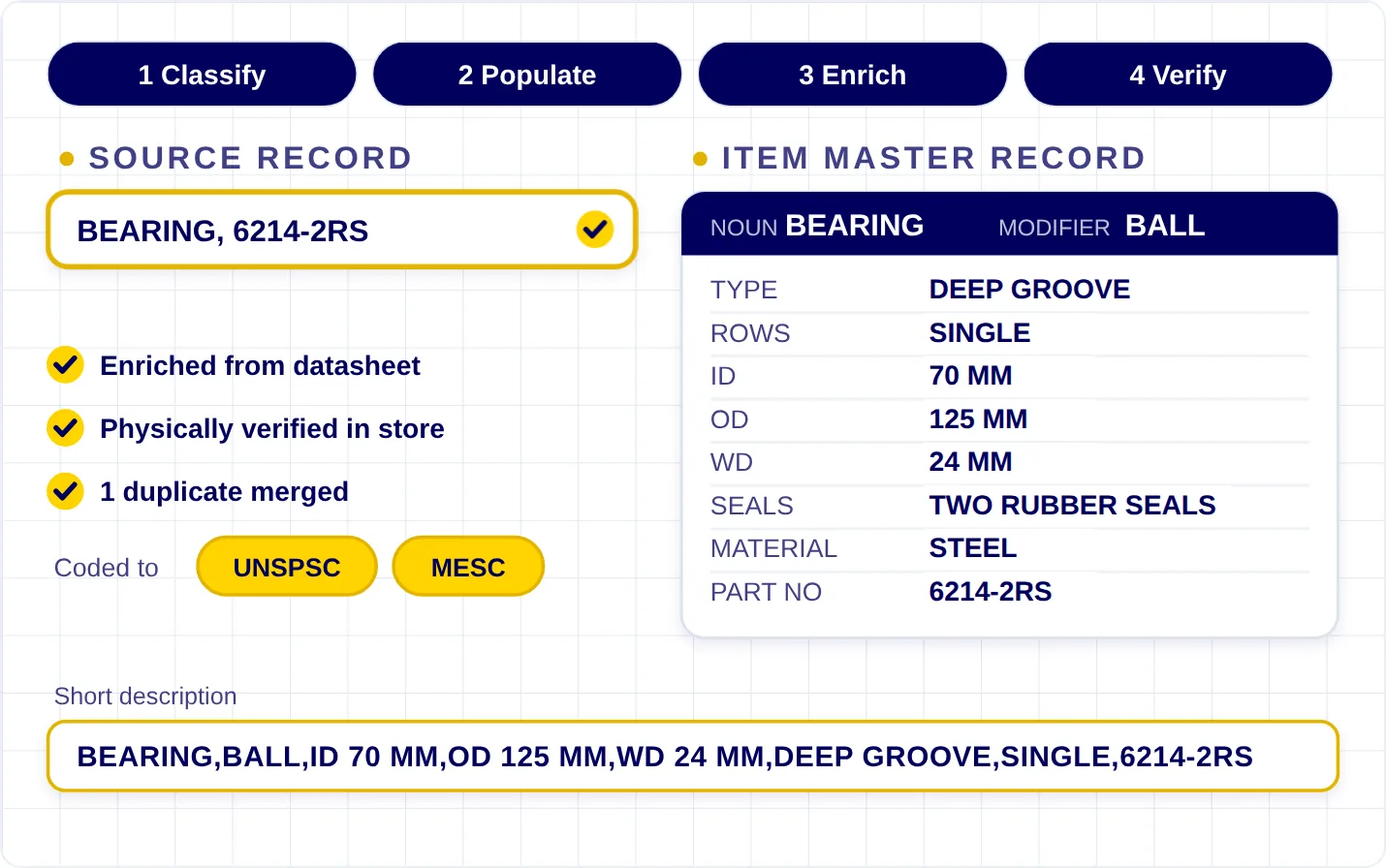Click the NOUN value BEARING
Screen dimensions: 1386x868
[x=855, y=226]
